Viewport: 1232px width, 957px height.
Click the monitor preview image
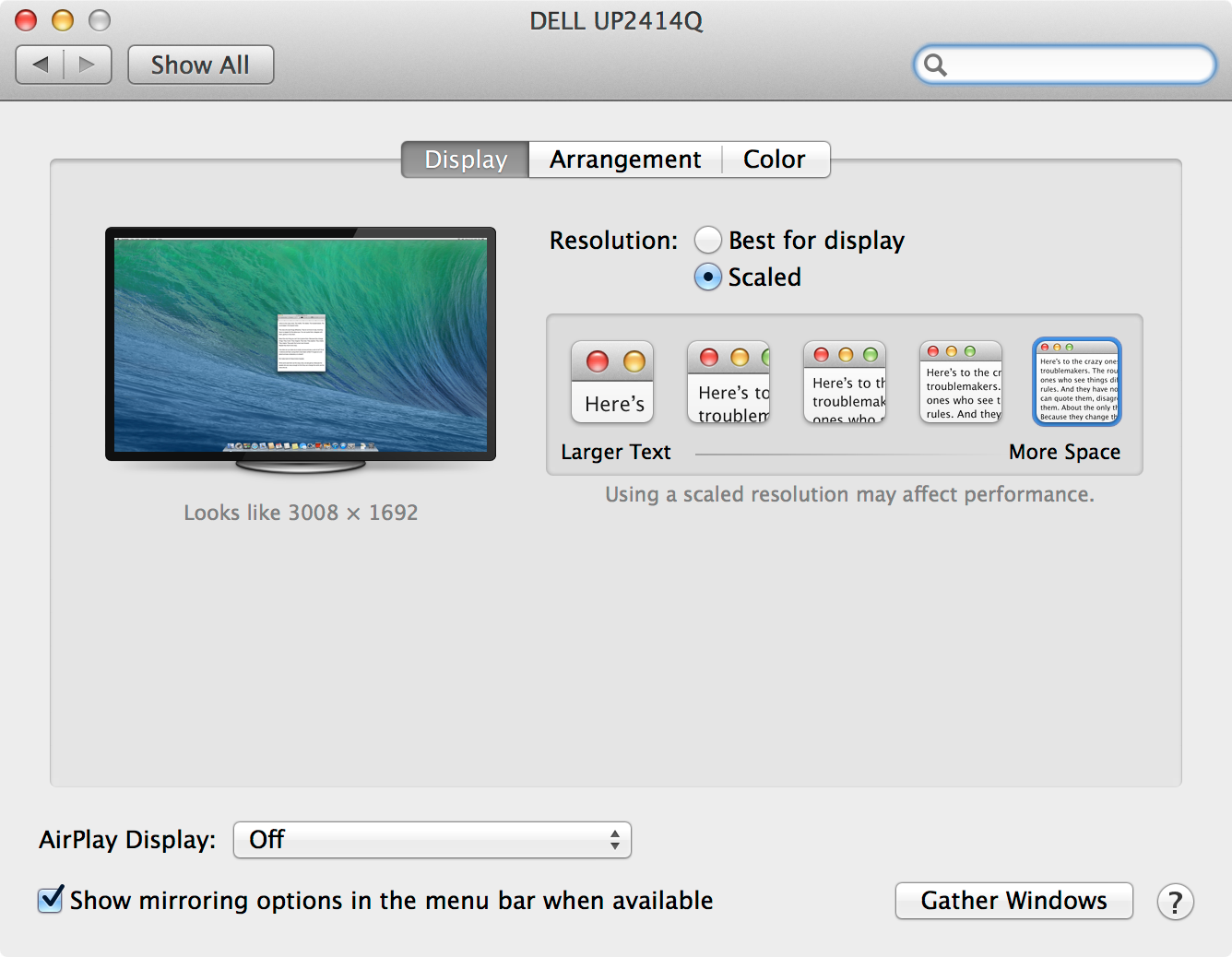(301, 349)
